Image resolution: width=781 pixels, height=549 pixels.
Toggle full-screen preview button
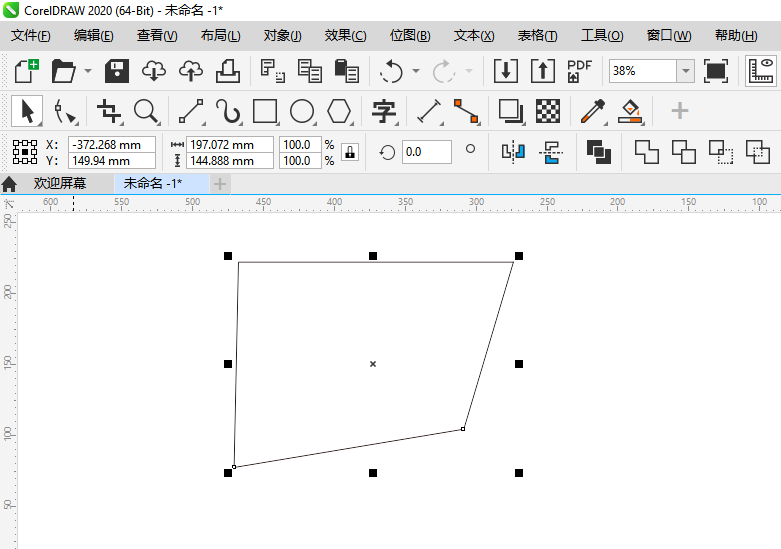pos(716,71)
